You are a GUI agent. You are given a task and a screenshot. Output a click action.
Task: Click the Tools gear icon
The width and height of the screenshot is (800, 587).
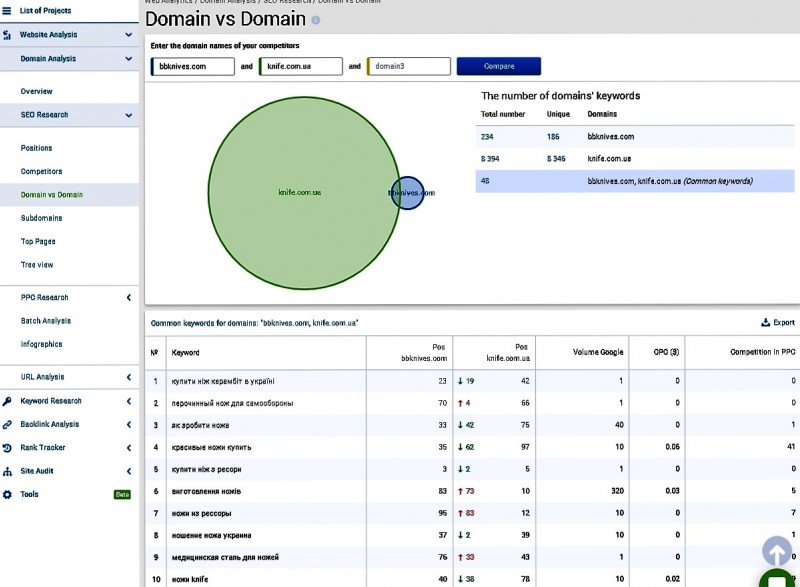coord(7,494)
